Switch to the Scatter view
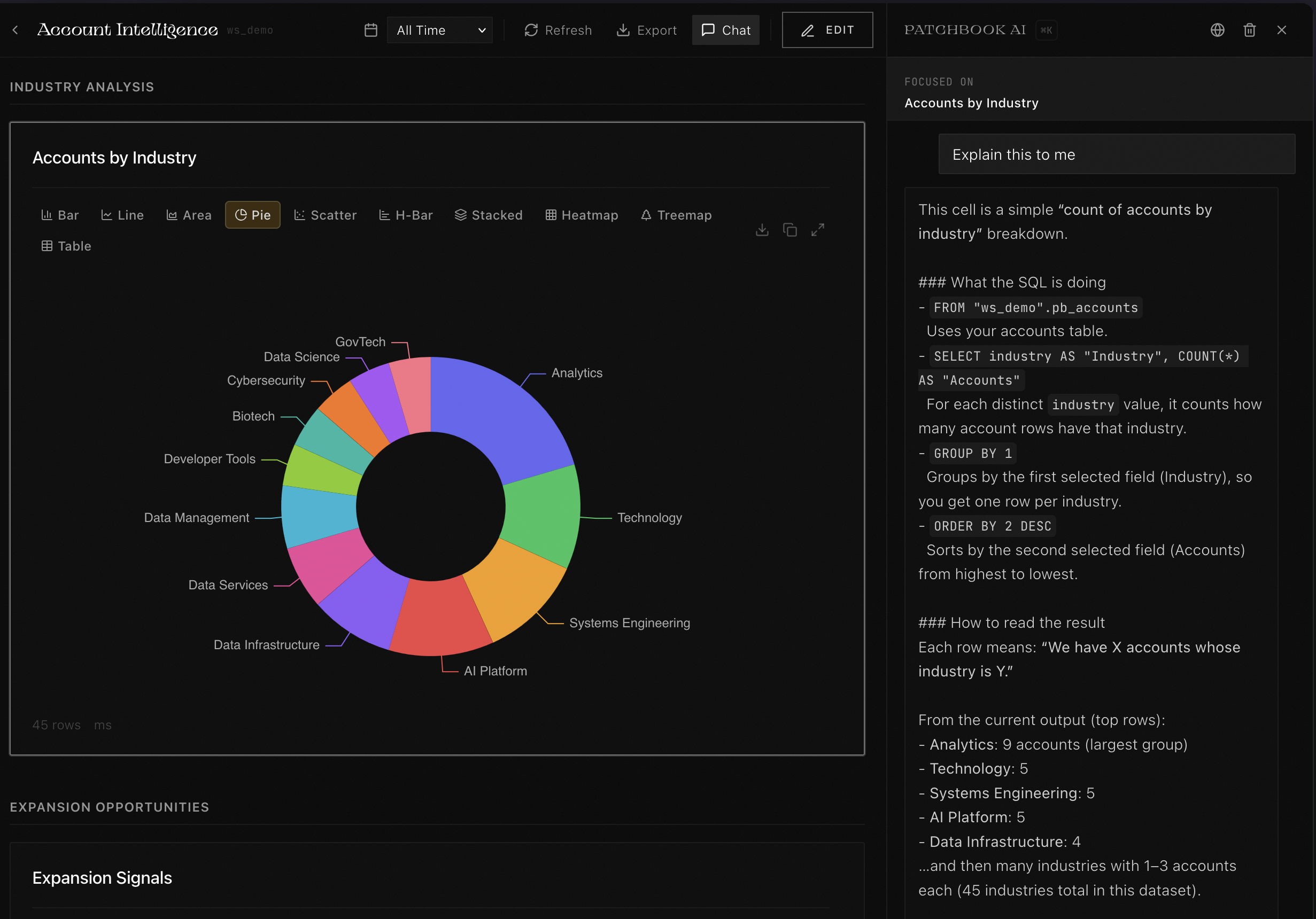Screen dimensions: 1316x919 coord(325,215)
